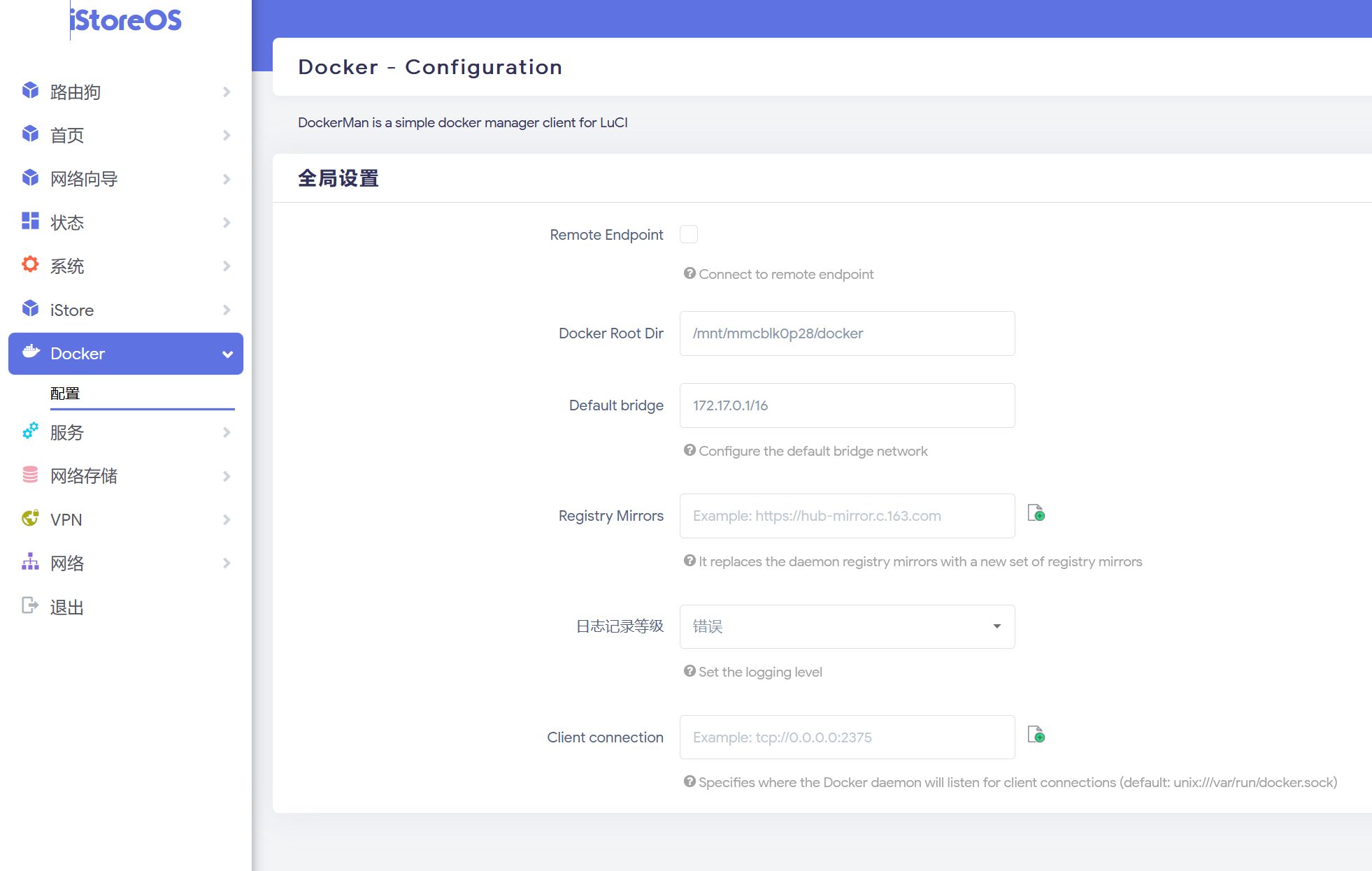This screenshot has height=871, width=1372.
Task: Open the 路由狗 menu item
Action: click(x=126, y=92)
